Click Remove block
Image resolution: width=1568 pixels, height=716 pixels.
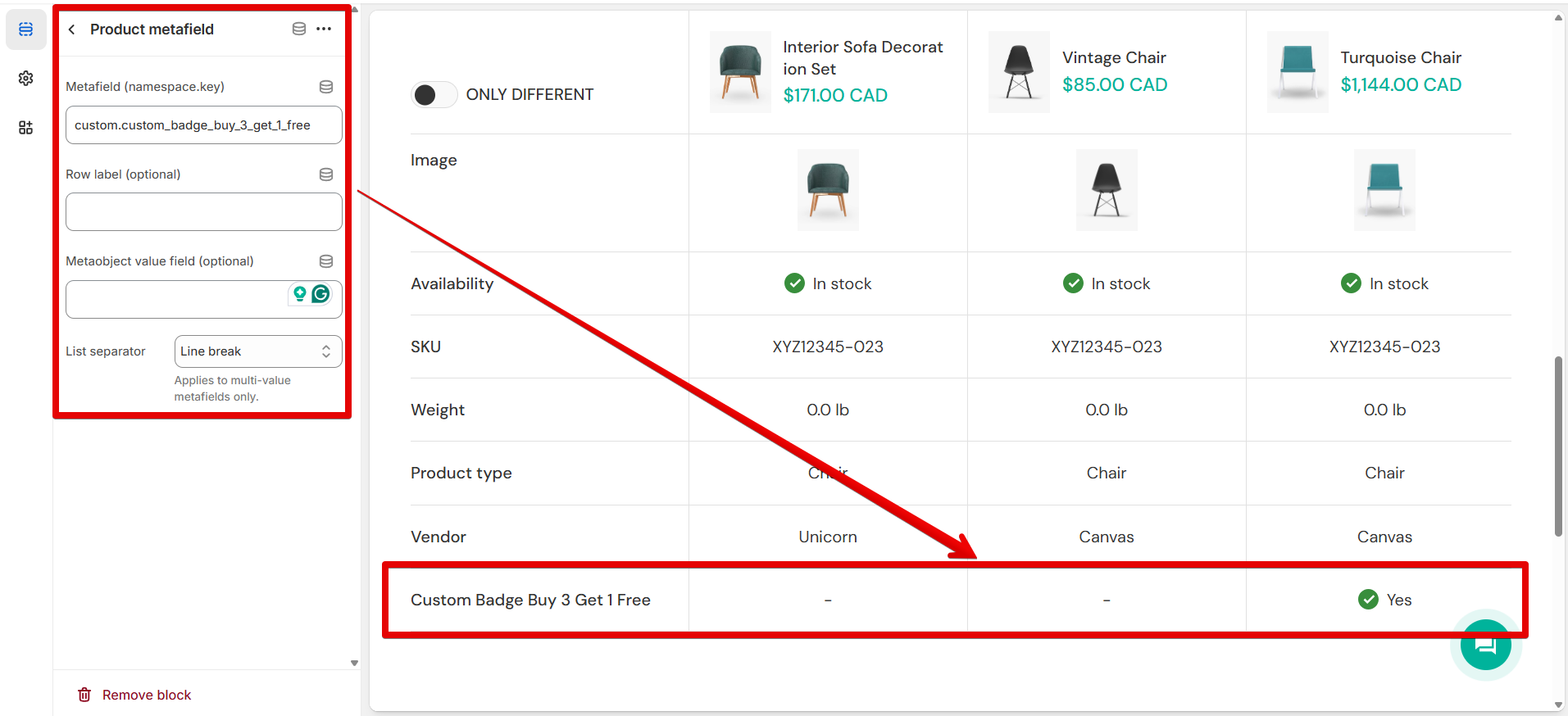135,695
